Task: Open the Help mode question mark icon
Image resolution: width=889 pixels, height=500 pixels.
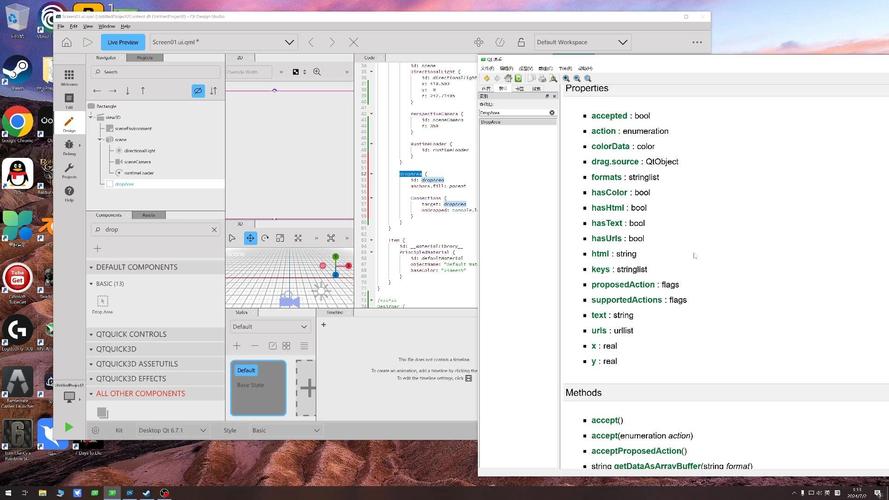Action: 69,193
